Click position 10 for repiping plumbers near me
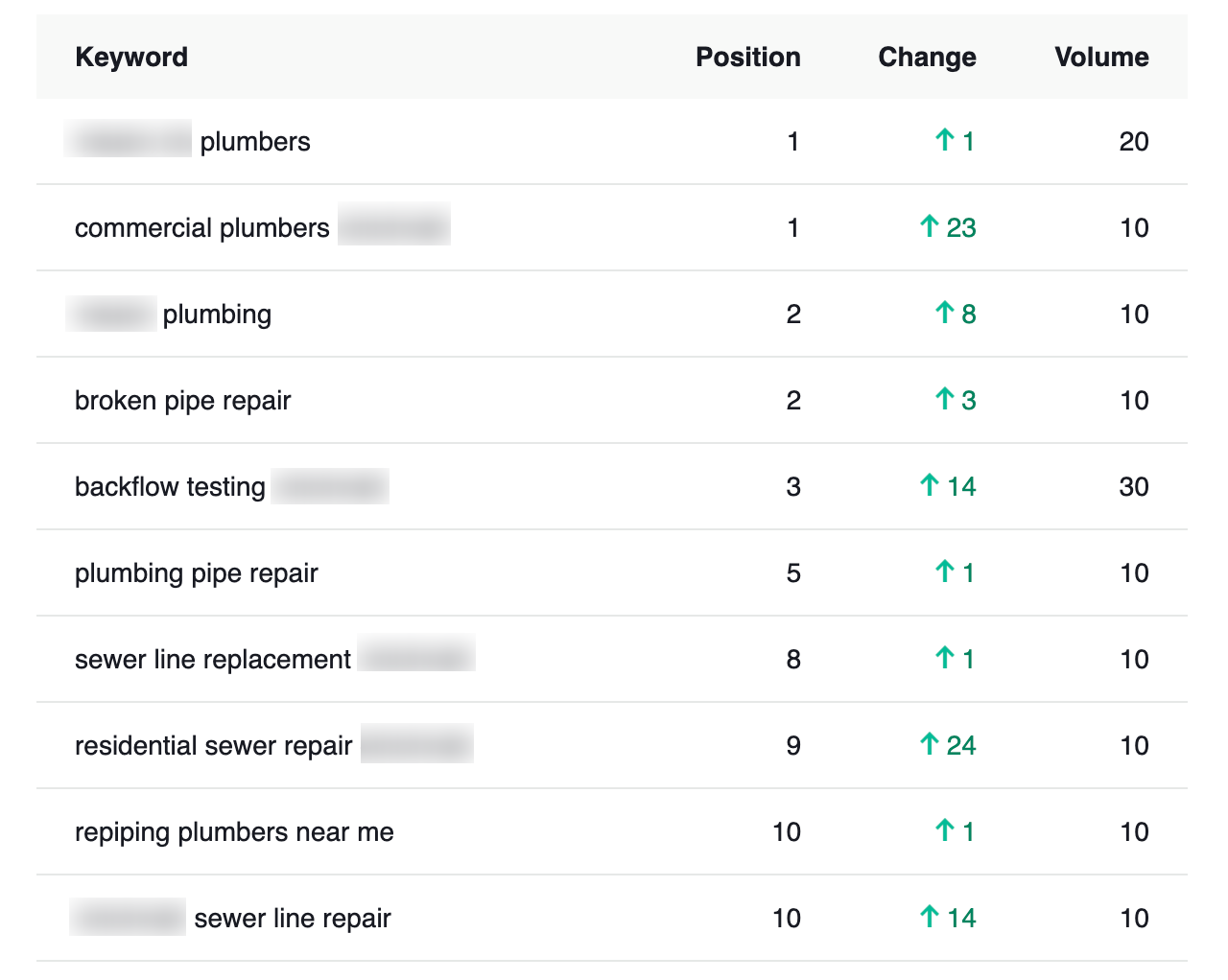 click(787, 832)
